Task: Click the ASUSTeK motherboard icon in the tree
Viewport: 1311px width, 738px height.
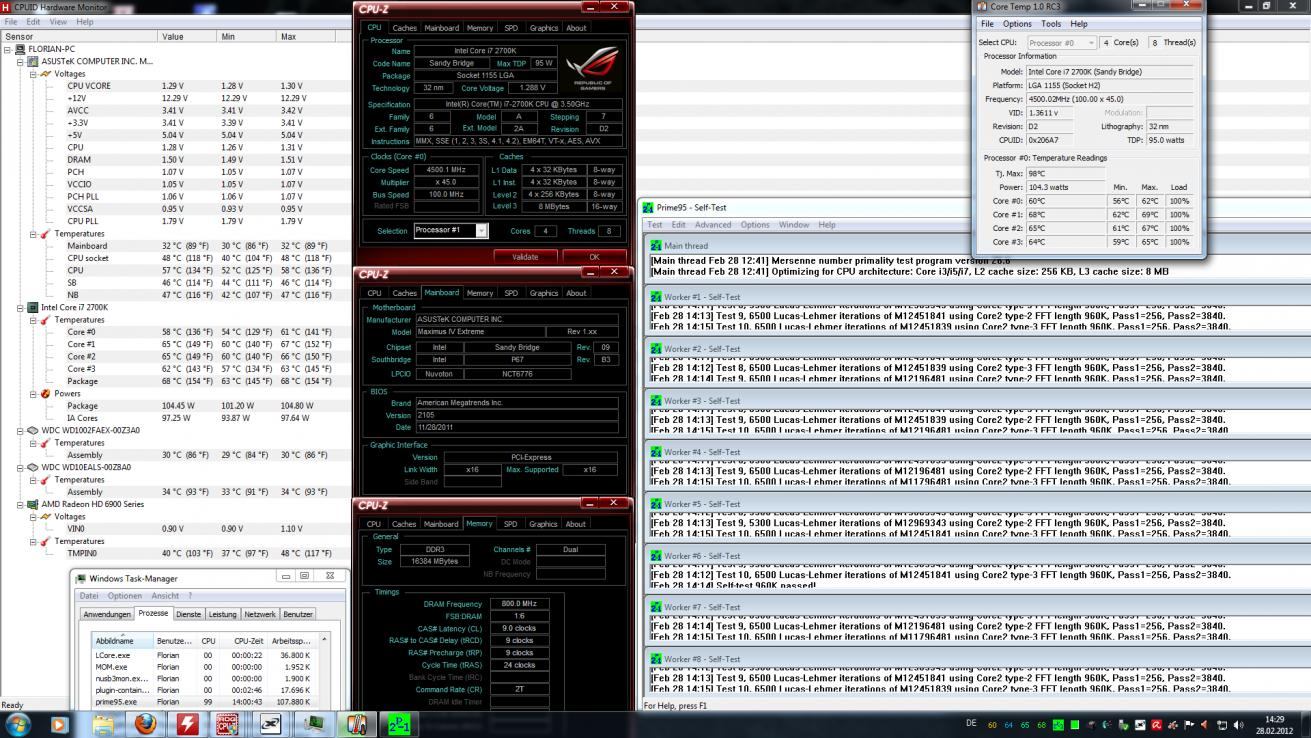Action: (x=34, y=61)
